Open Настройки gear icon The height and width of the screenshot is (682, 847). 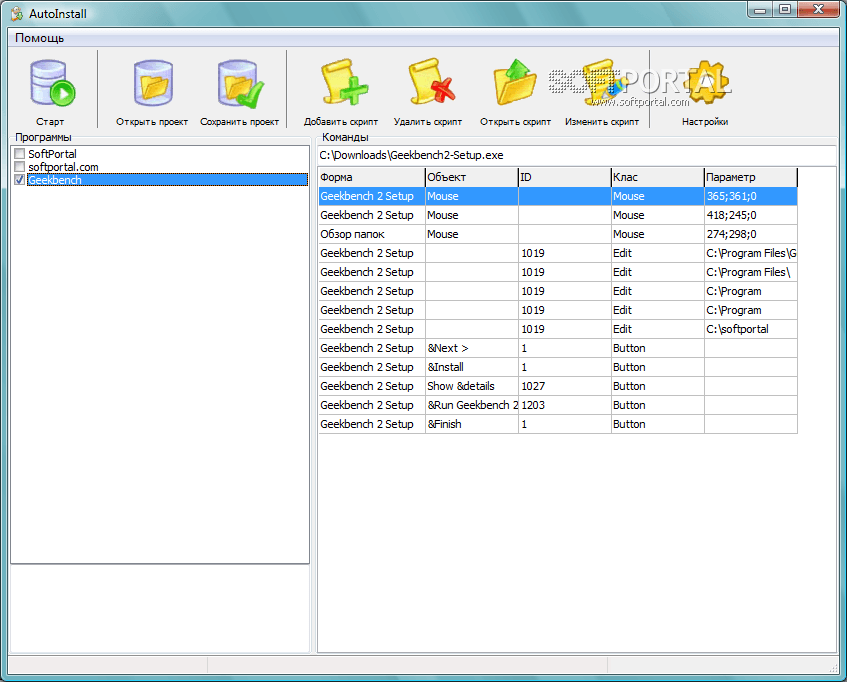(x=705, y=82)
